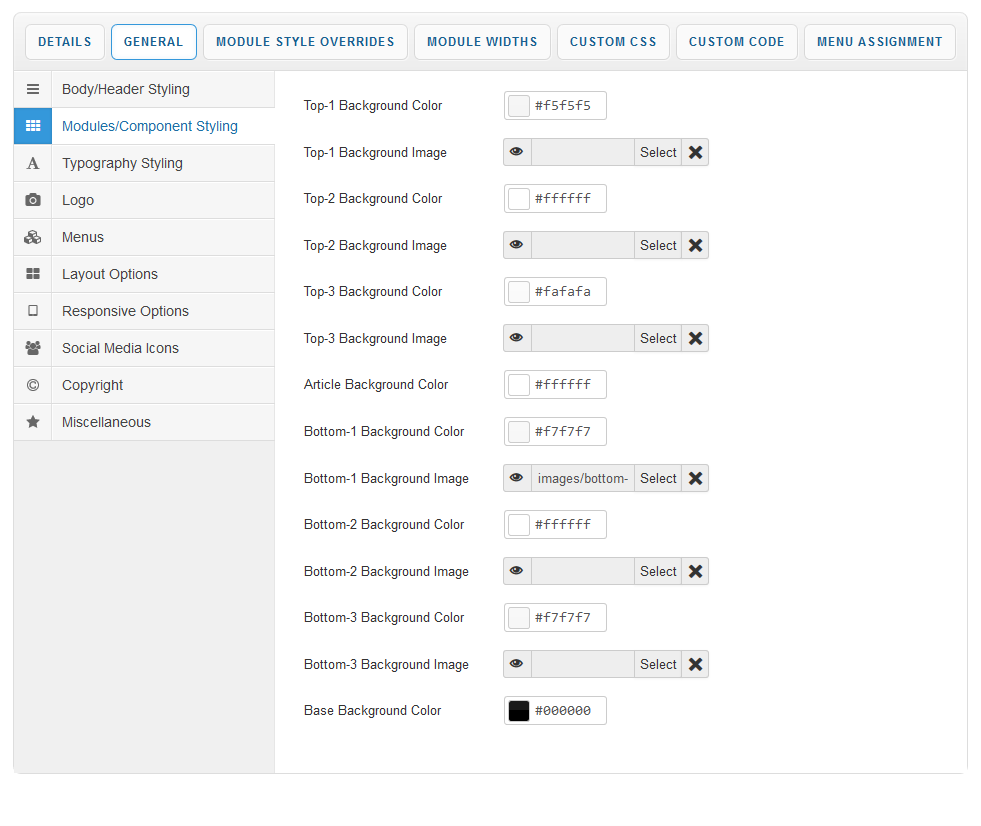Click the Responsive Options tablet icon

point(33,311)
